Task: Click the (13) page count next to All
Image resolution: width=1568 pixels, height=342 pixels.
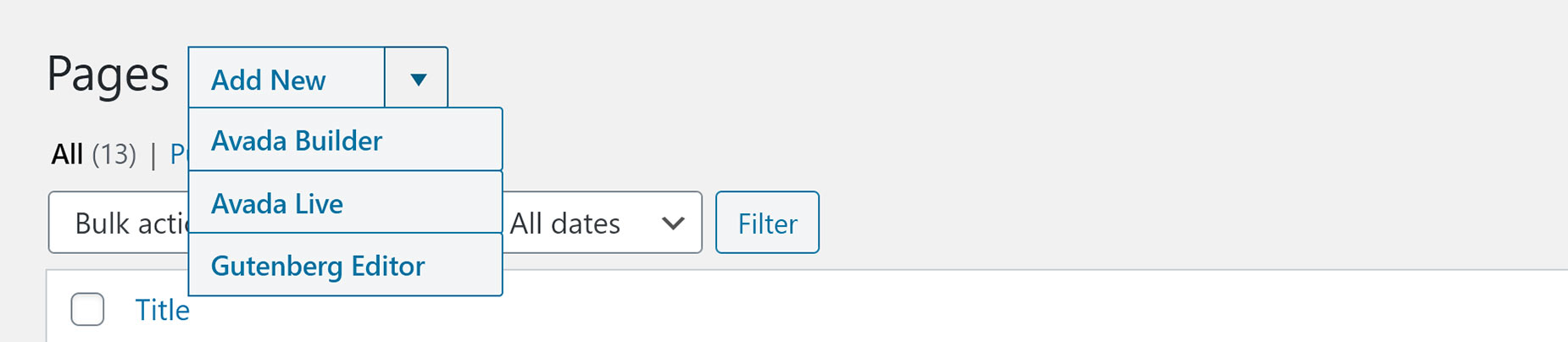Action: (x=114, y=154)
